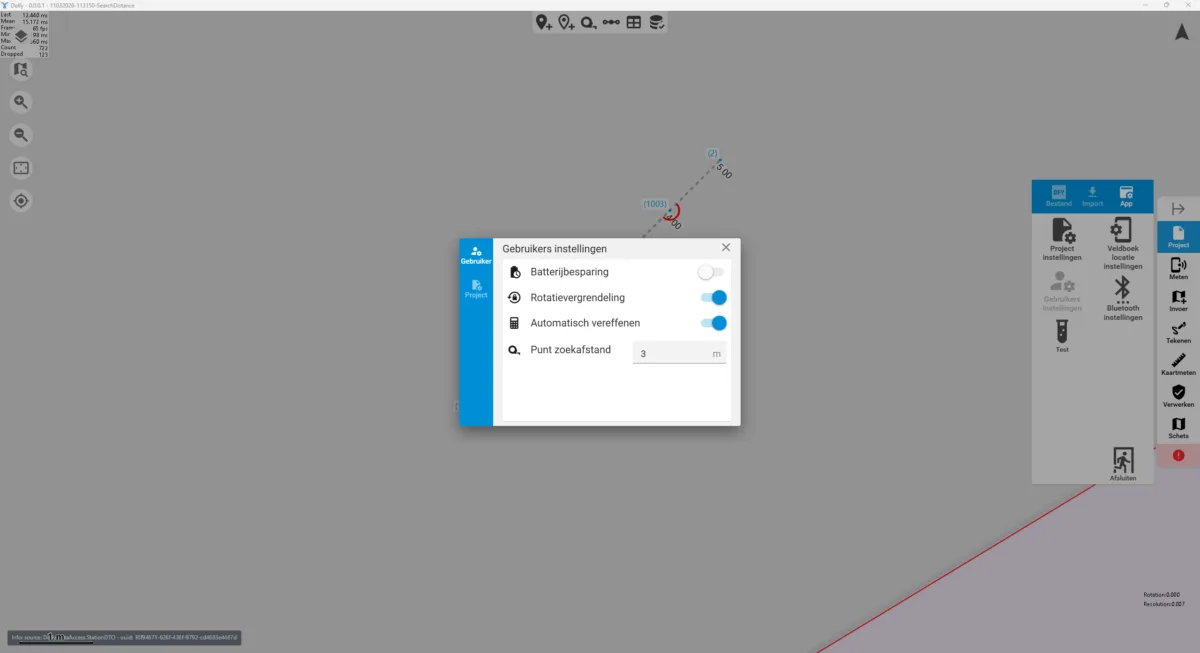Click the polyline chain icon in the toolbar
The width and height of the screenshot is (1200, 653).
[610, 22]
